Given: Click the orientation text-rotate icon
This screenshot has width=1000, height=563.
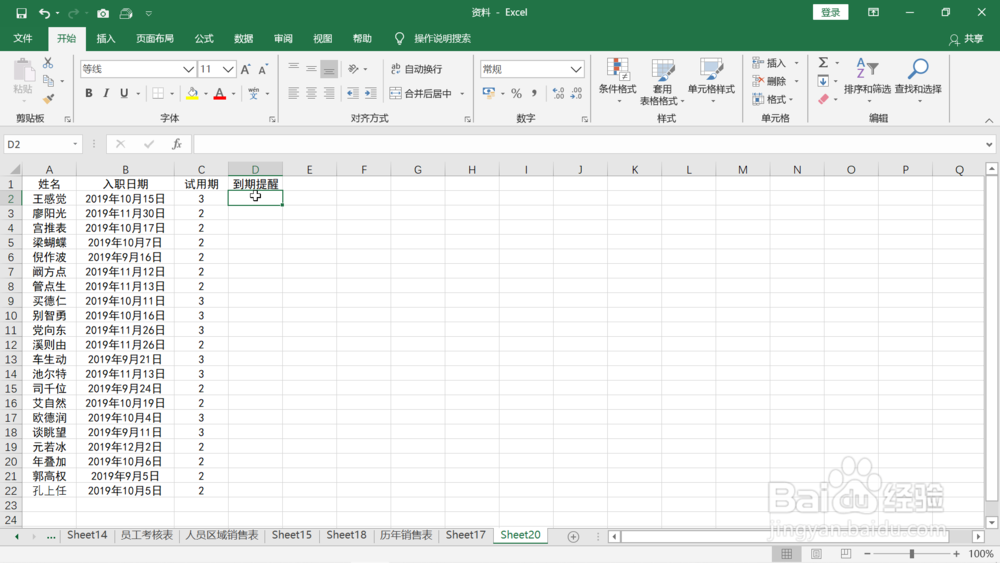Looking at the screenshot, I should point(354,68).
